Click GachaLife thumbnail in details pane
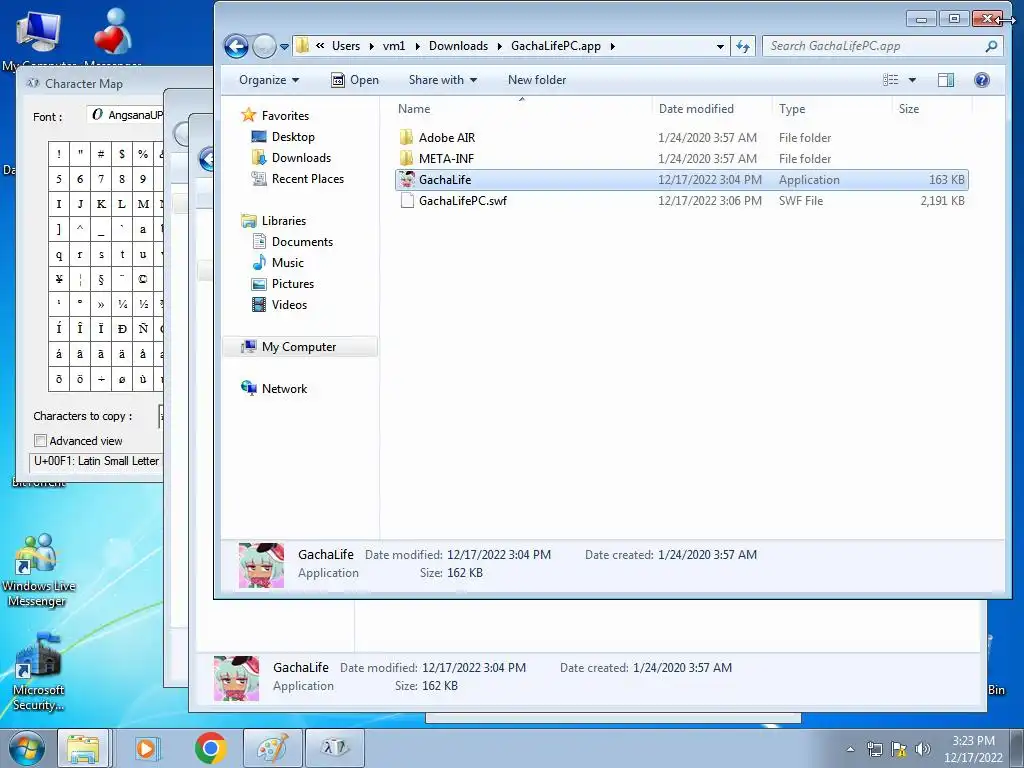This screenshot has height=768, width=1024. pos(261,565)
